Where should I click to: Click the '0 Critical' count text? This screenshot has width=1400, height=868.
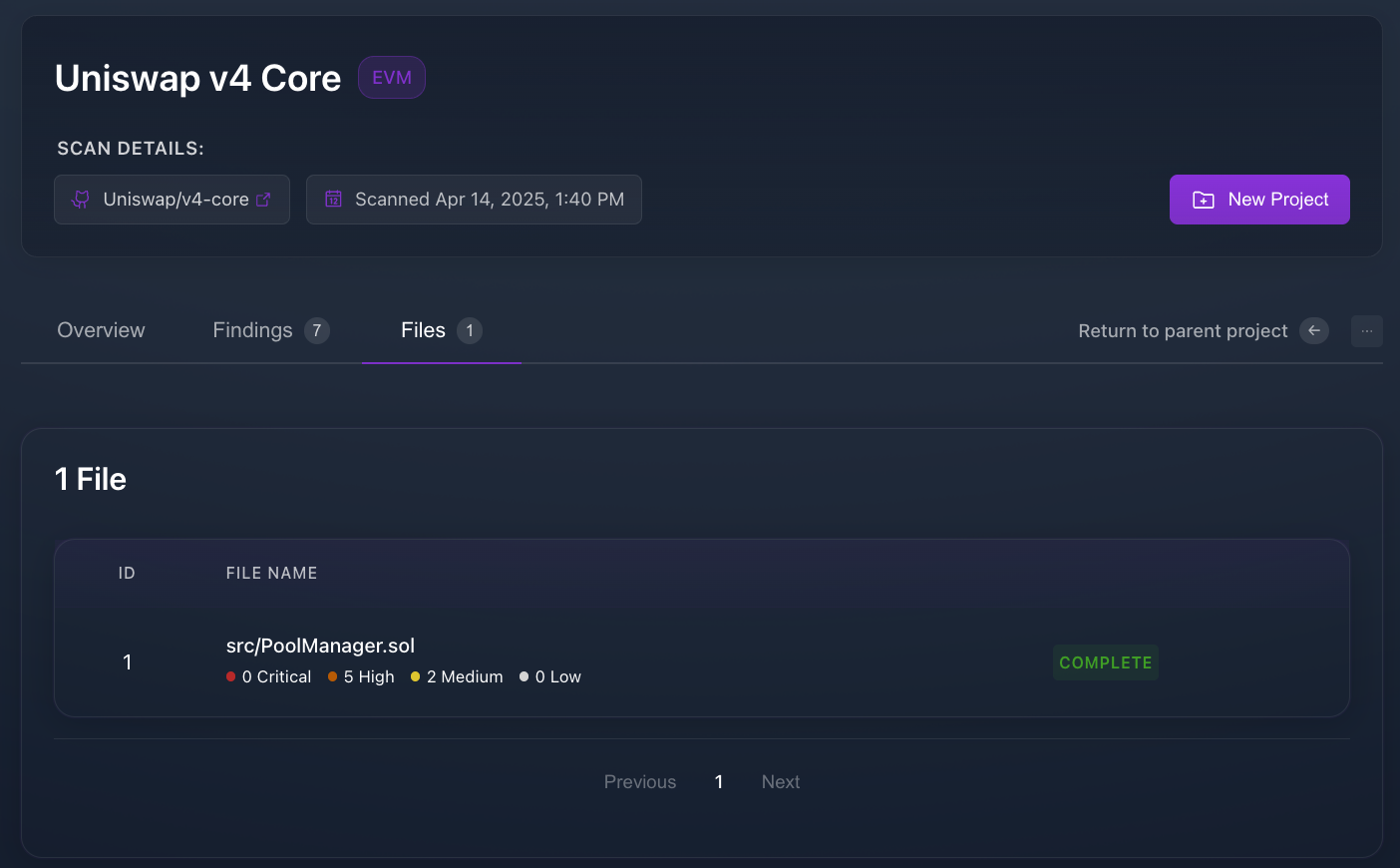pos(277,676)
